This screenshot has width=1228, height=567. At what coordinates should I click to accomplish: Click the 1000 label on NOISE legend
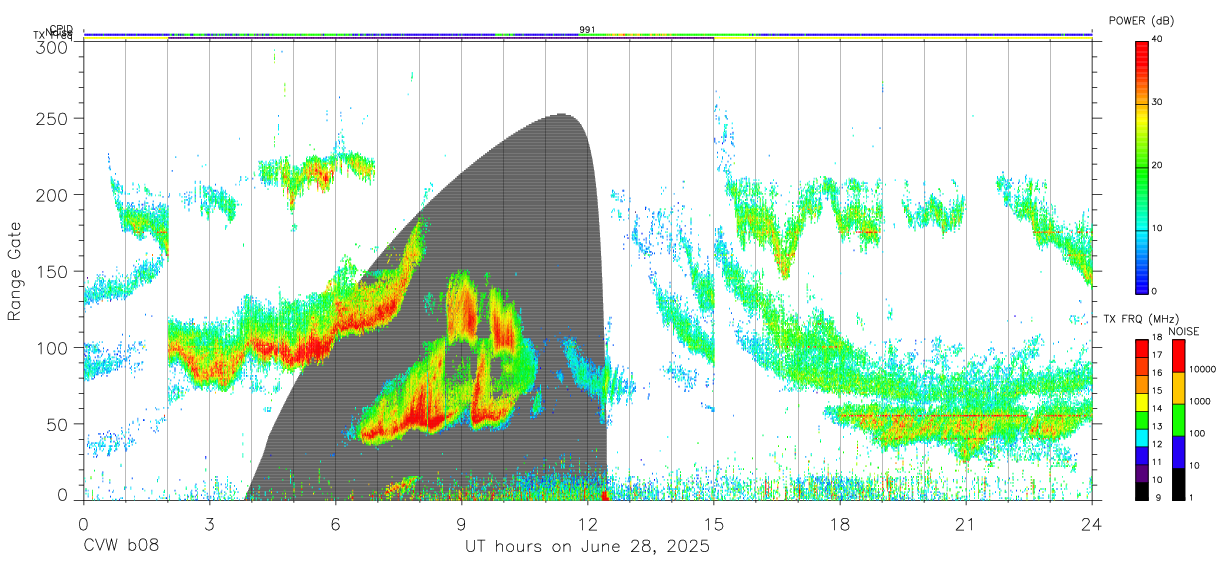tap(1202, 401)
